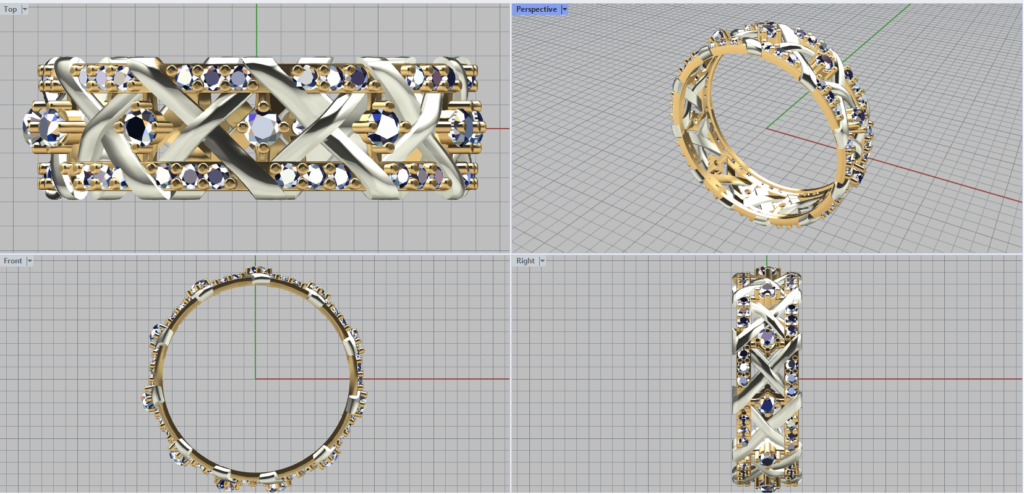Click the Front viewport title label
This screenshot has width=1024, height=494.
13,261
